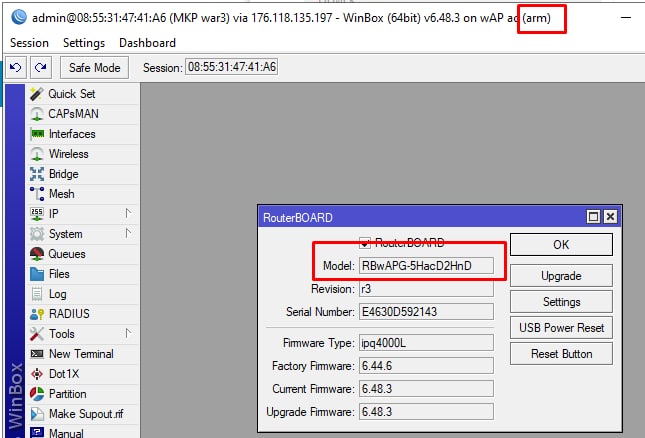
Task: Click the Model field RBwAPG-5HacD2HnD
Action: [x=426, y=266]
